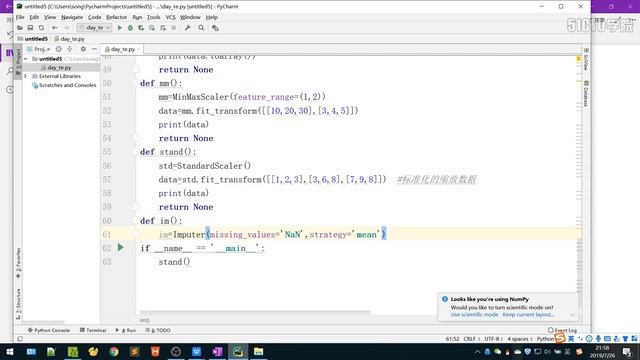Open OneNote from the Windows taskbar

[x=217, y=351]
